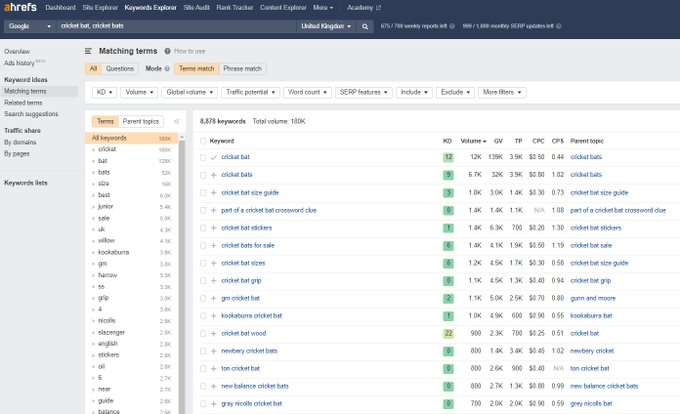Switch to Phrase match mode
This screenshot has height=414, width=680.
pos(242,69)
